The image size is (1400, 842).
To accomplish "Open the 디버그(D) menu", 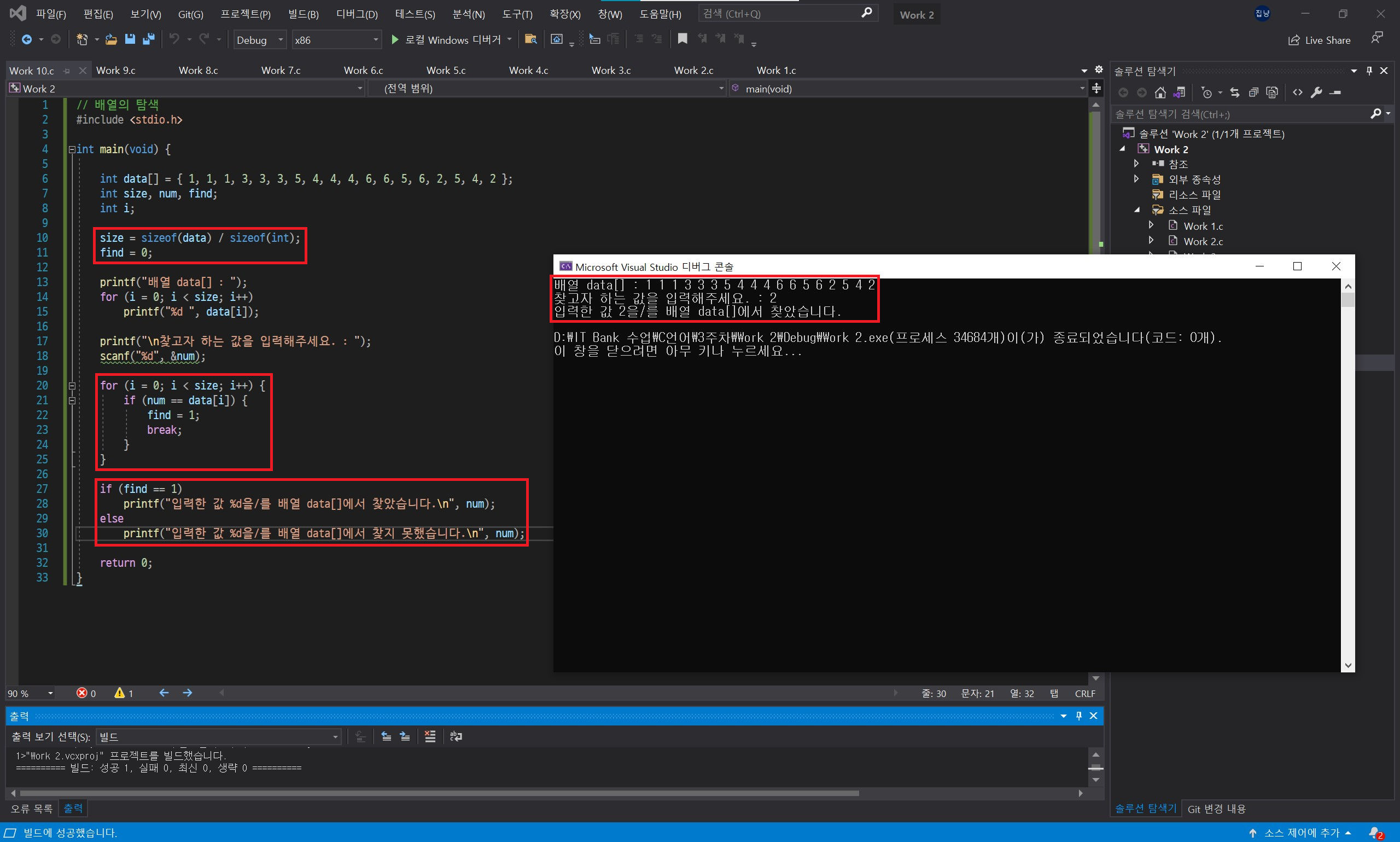I will click(x=357, y=14).
